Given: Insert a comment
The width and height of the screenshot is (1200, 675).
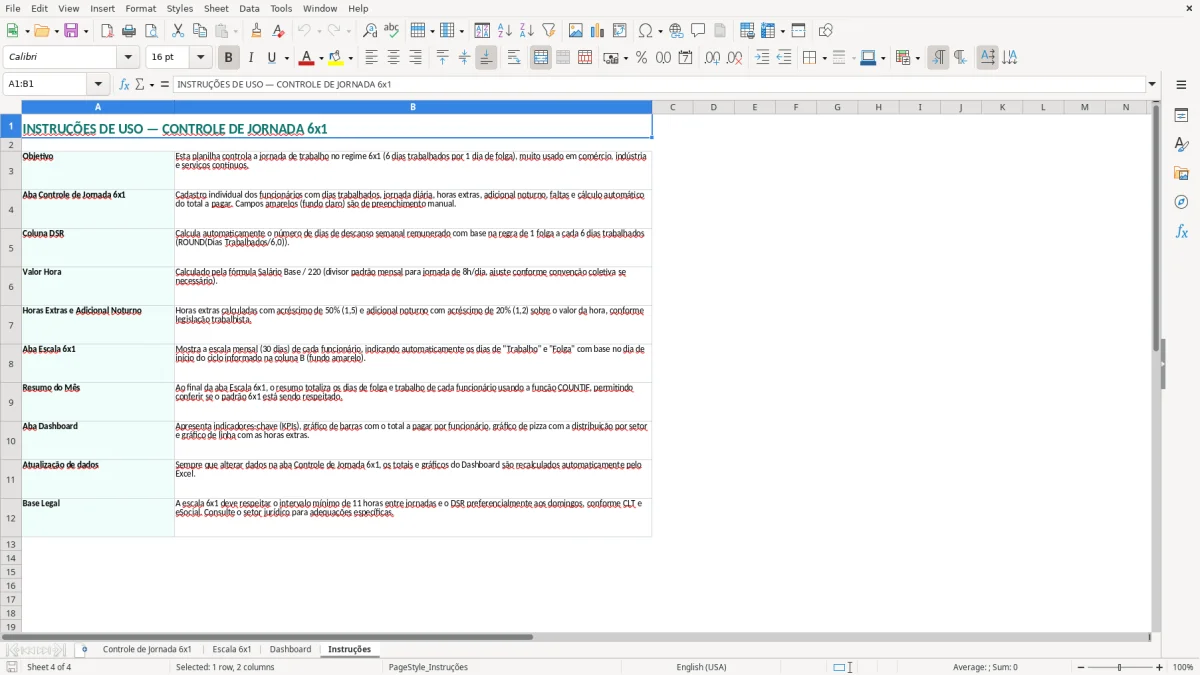Looking at the screenshot, I should (699, 31).
